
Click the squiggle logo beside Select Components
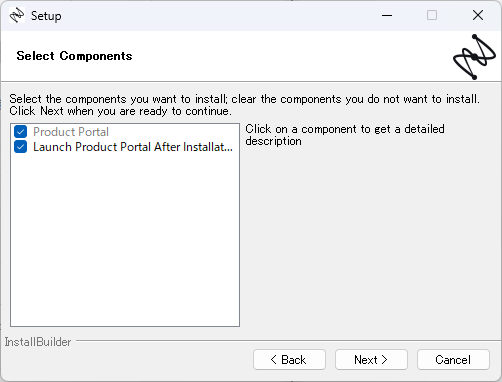[474, 57]
